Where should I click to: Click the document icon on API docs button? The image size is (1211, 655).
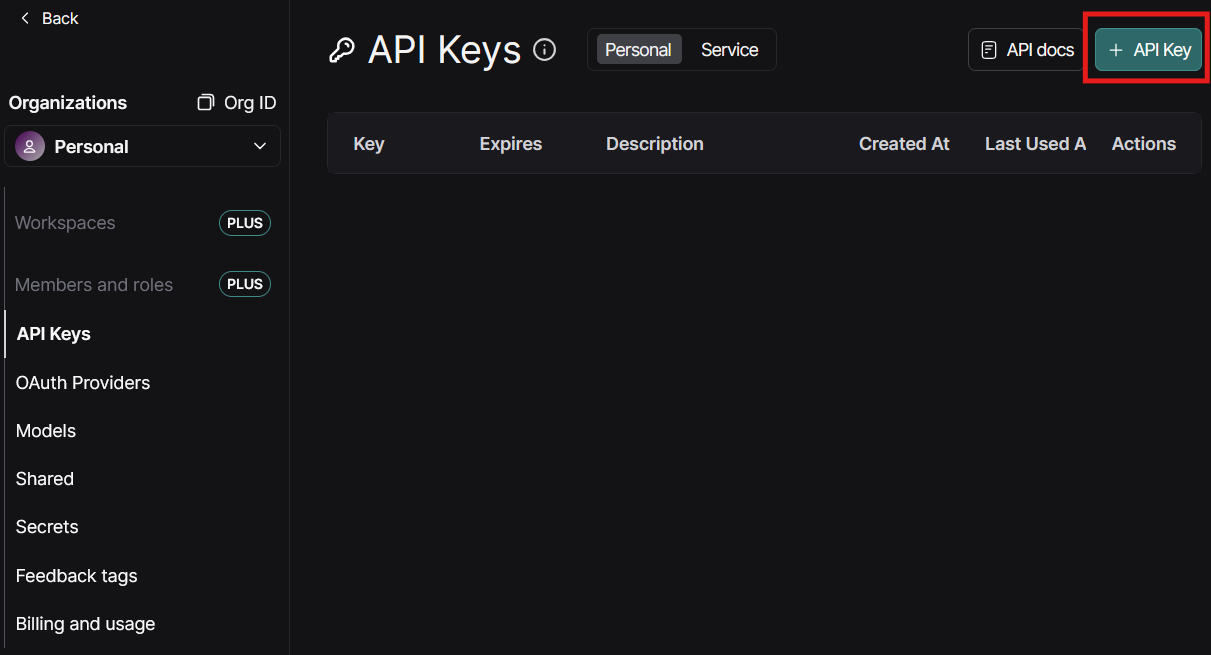tap(989, 49)
